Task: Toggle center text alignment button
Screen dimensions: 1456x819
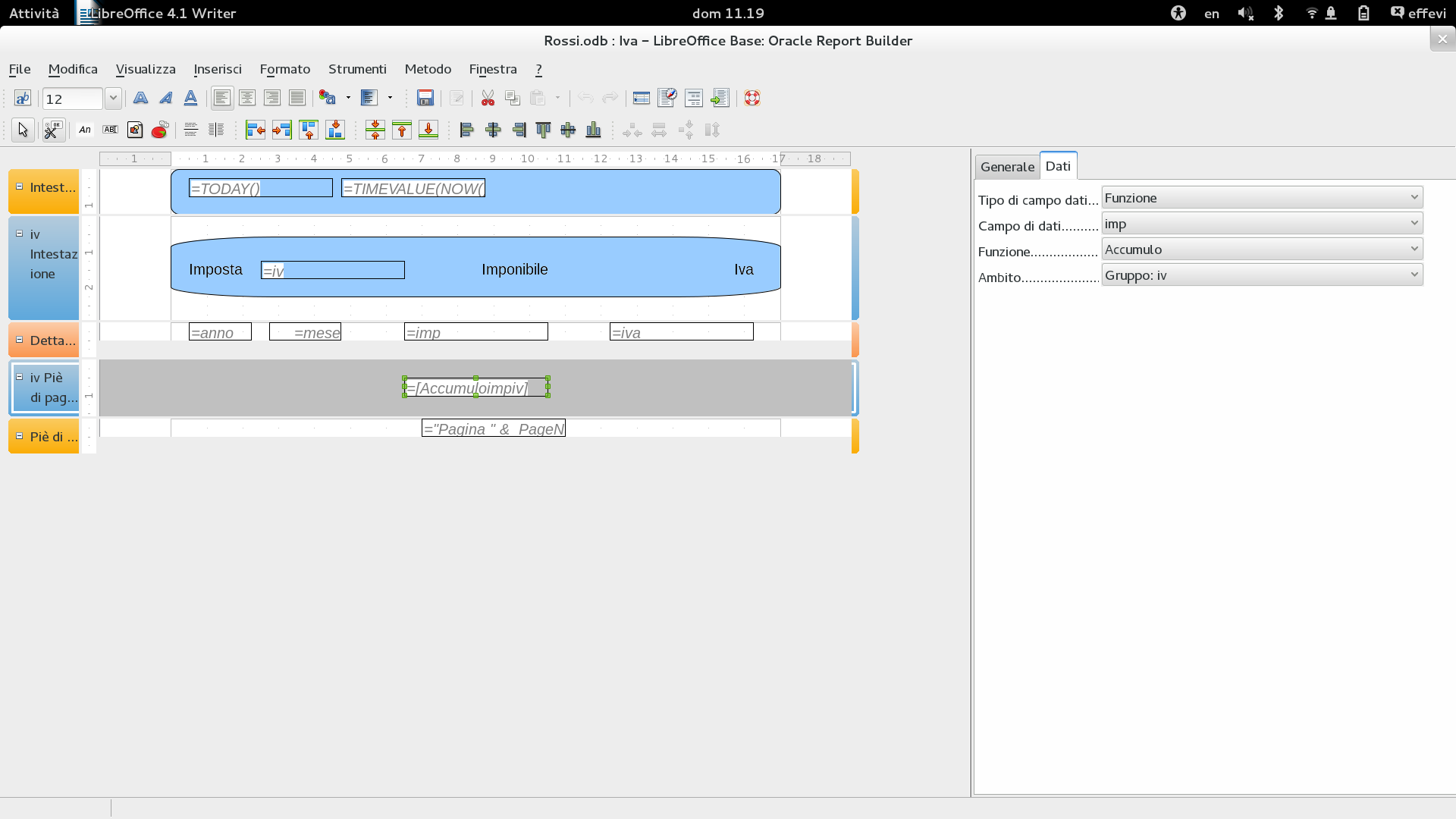Action: coord(247,98)
